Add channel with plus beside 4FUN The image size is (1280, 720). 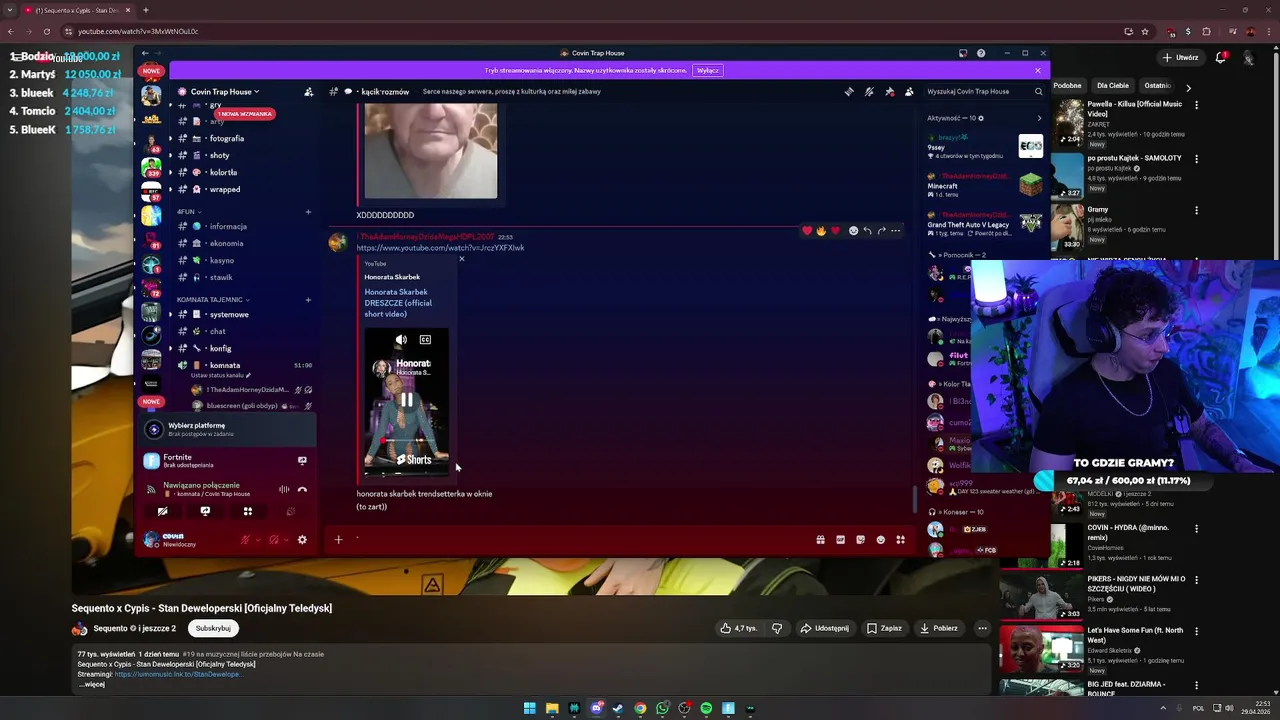308,212
